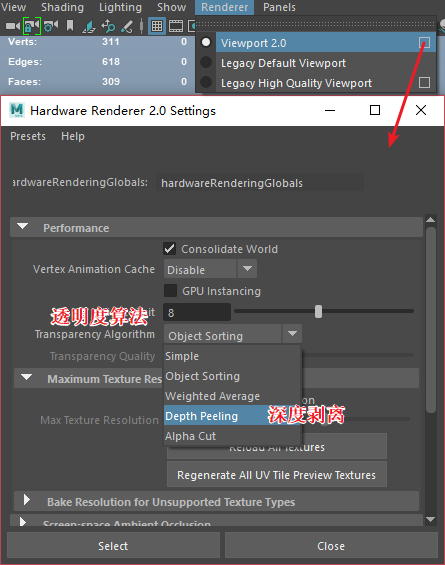The height and width of the screenshot is (565, 445).
Task: Open Camera Attributes via gear camera icon
Action: [x=51, y=26]
